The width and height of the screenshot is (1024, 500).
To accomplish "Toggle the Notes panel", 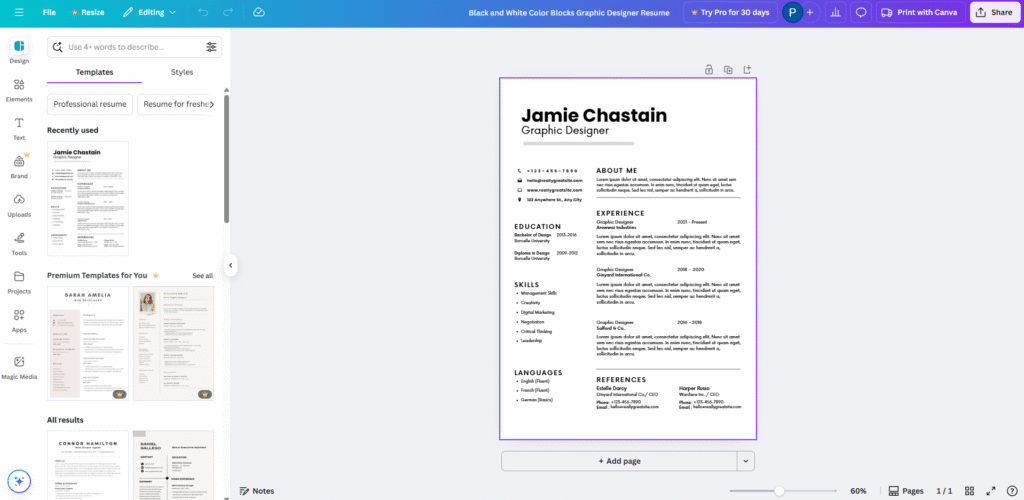I will tap(257, 491).
